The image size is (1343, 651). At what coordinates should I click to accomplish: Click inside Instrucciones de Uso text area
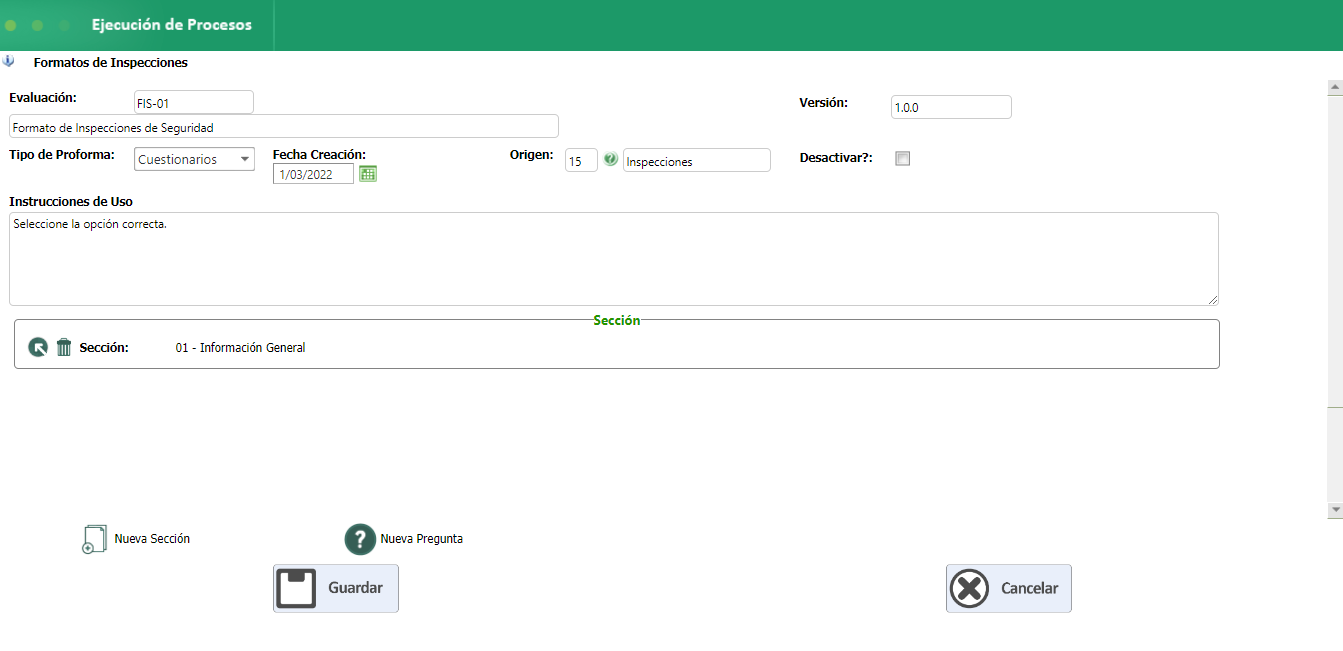[614, 259]
